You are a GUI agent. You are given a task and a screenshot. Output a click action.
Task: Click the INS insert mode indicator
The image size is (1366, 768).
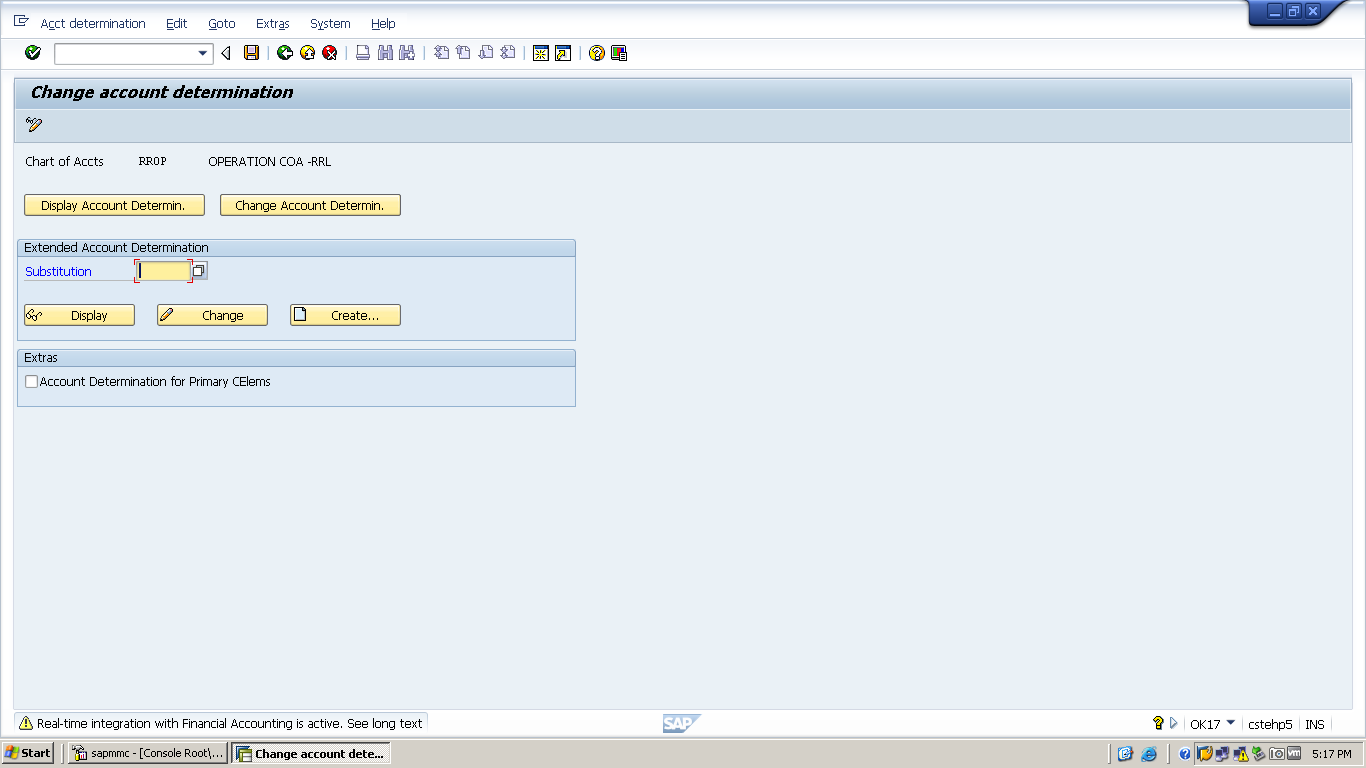(x=1314, y=724)
